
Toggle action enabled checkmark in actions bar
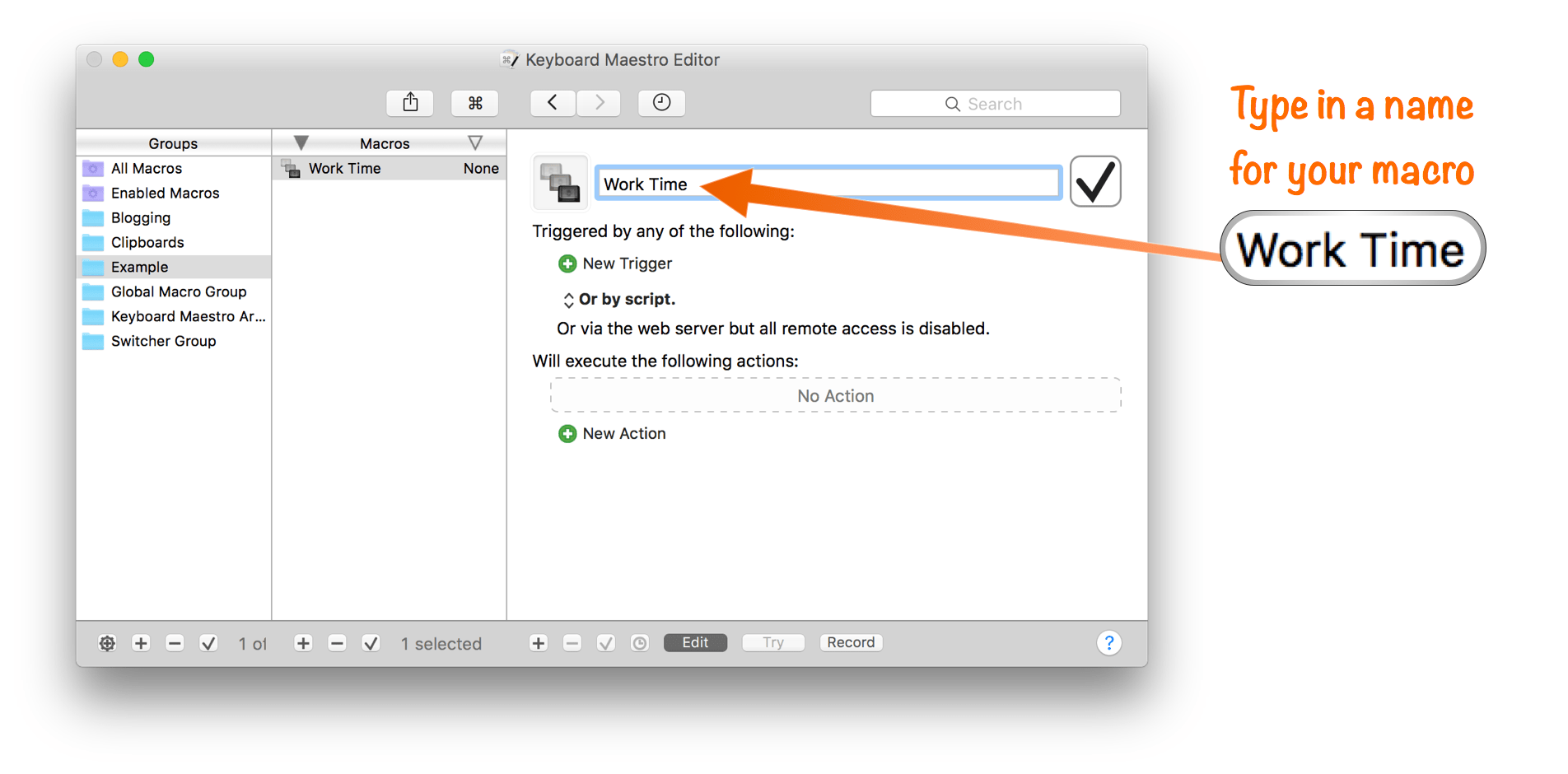click(606, 643)
